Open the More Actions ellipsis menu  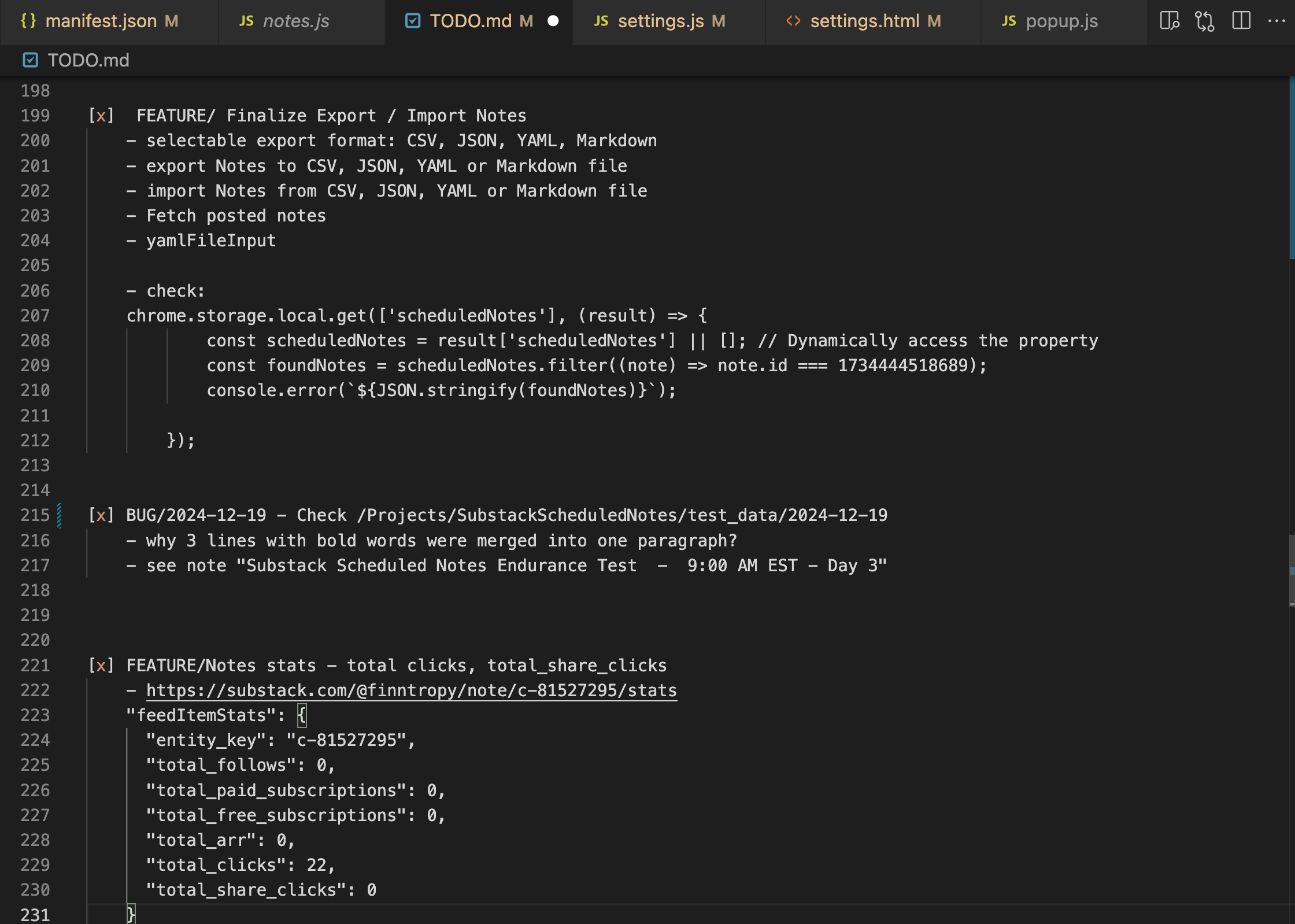(1276, 21)
